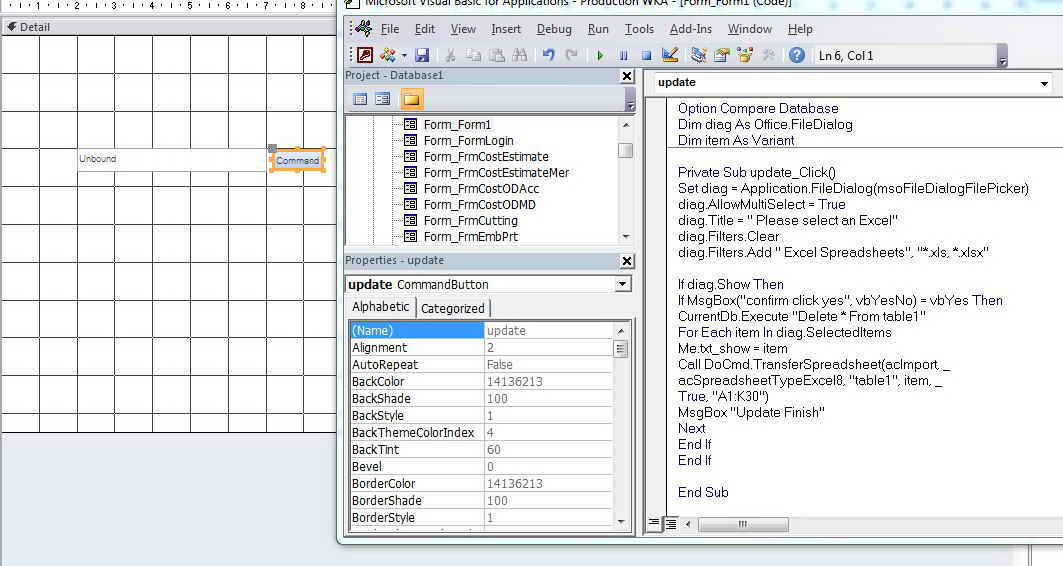The height and width of the screenshot is (566, 1063).
Task: Click the Toolbox icon in the toolbar
Action: point(768,56)
